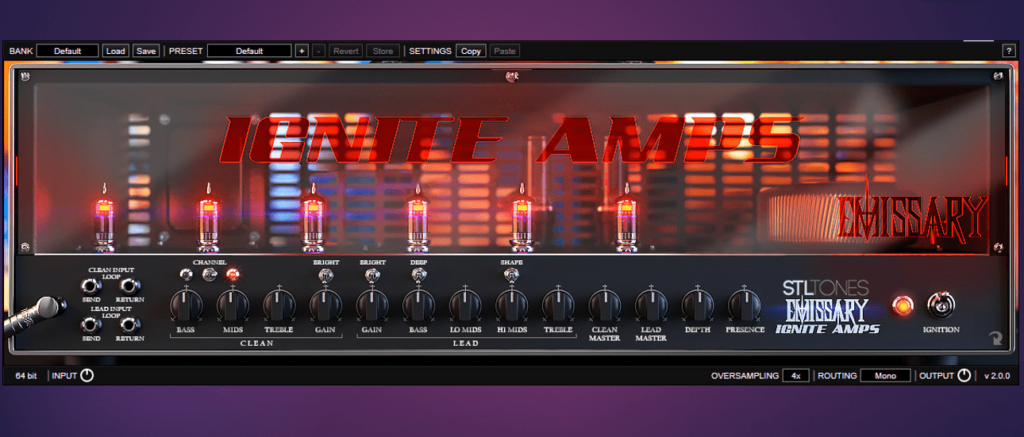This screenshot has height=437, width=1024.
Task: Click the BANK label text
Action: tap(20, 51)
